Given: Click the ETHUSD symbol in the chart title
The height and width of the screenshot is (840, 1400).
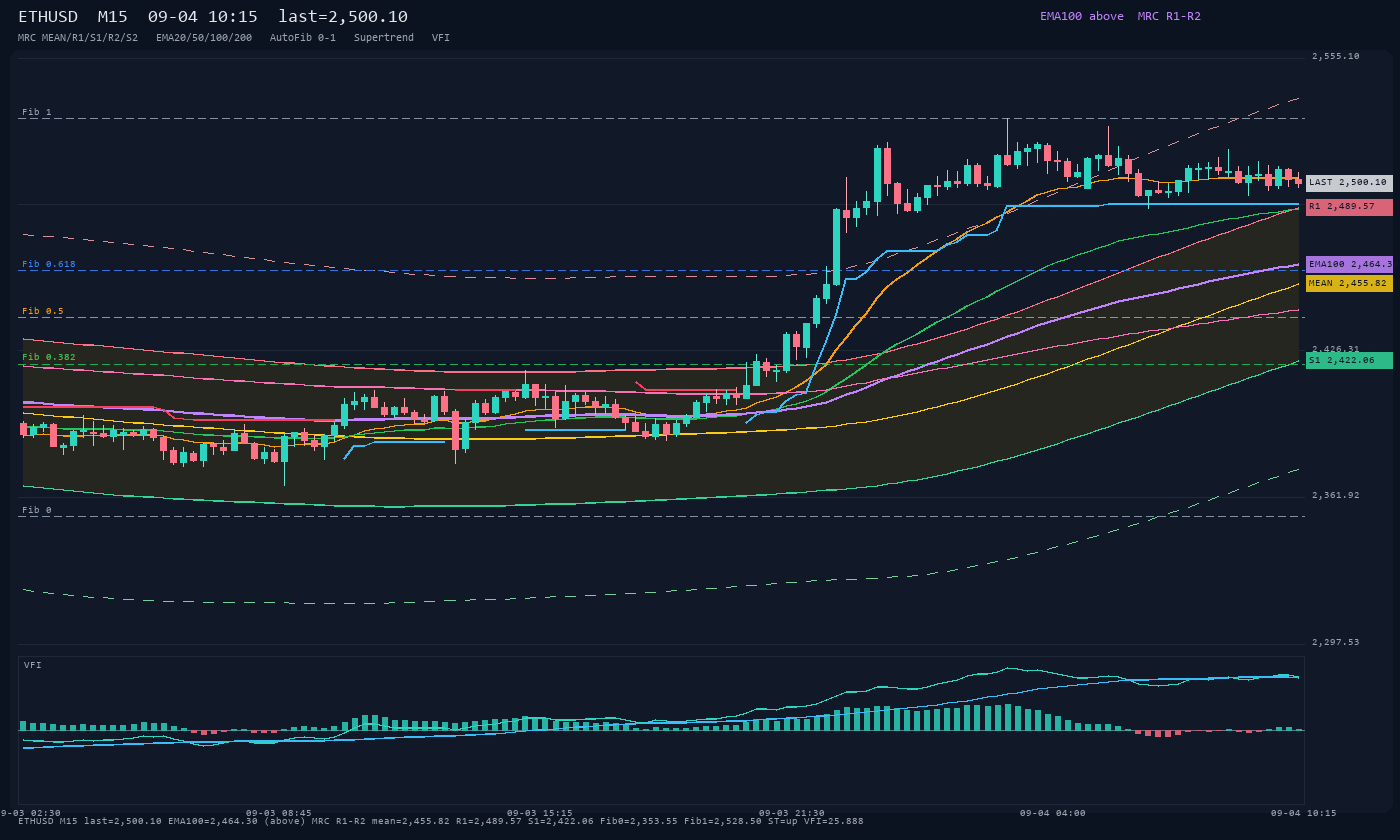Looking at the screenshot, I should [x=48, y=17].
